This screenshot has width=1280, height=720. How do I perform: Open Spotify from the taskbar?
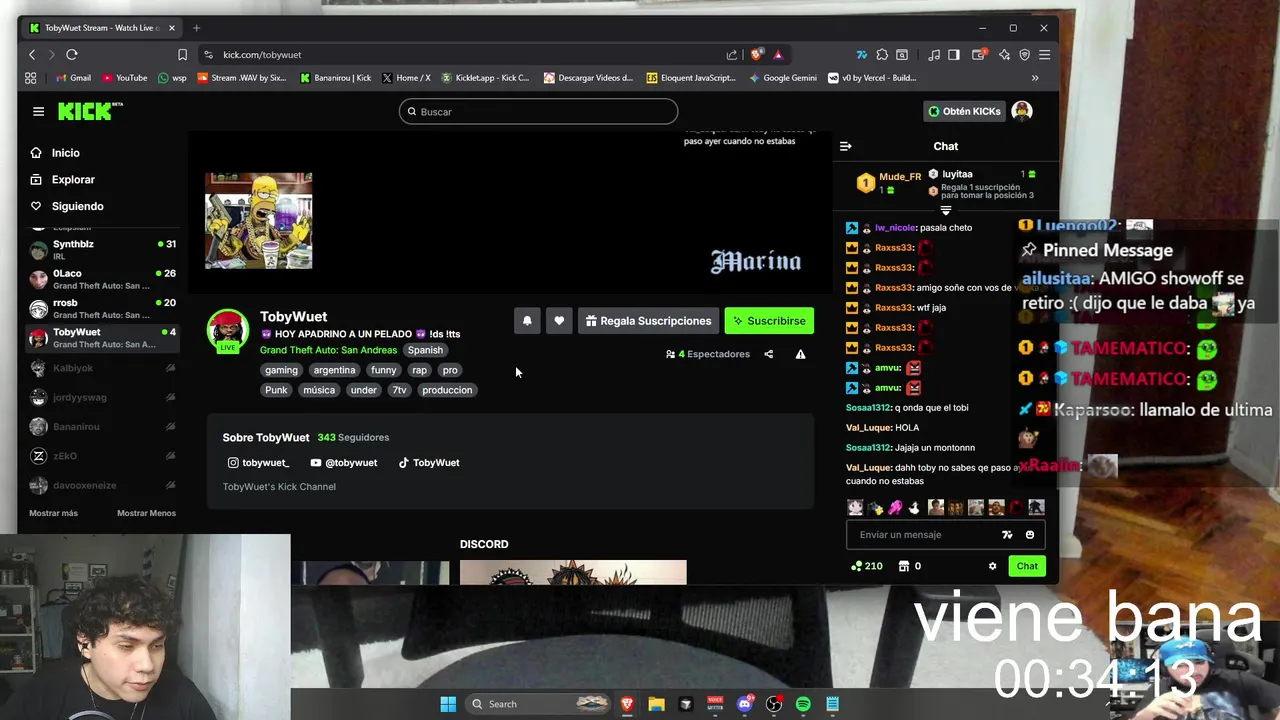click(803, 704)
